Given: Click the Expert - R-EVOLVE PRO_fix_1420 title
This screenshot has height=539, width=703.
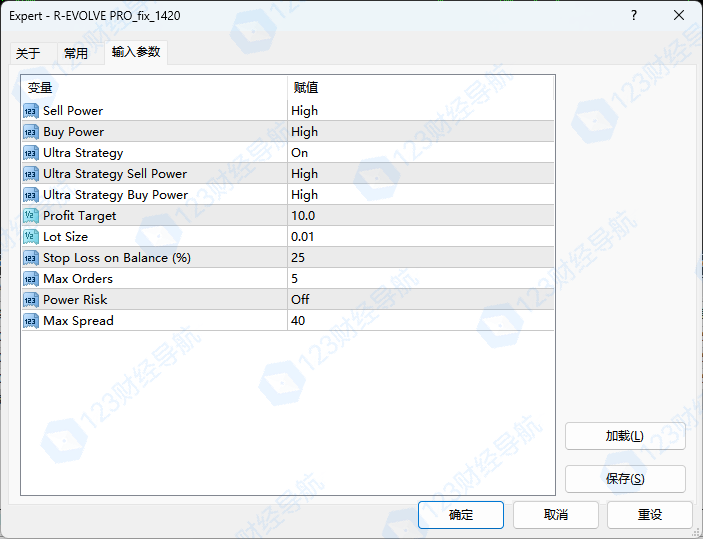Looking at the screenshot, I should (x=95, y=16).
